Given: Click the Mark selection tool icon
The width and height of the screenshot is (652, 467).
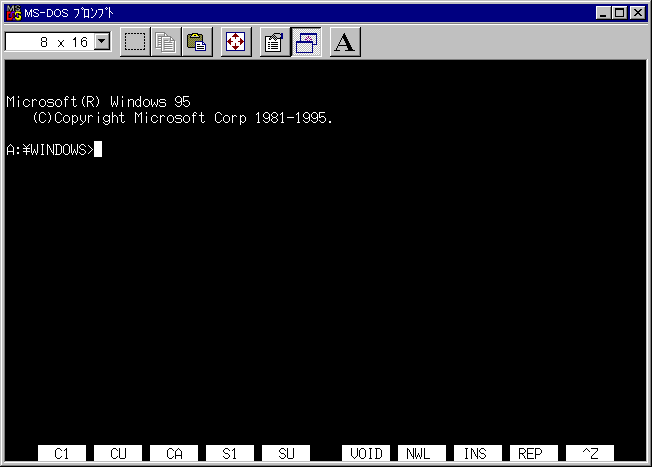Looking at the screenshot, I should (135, 42).
